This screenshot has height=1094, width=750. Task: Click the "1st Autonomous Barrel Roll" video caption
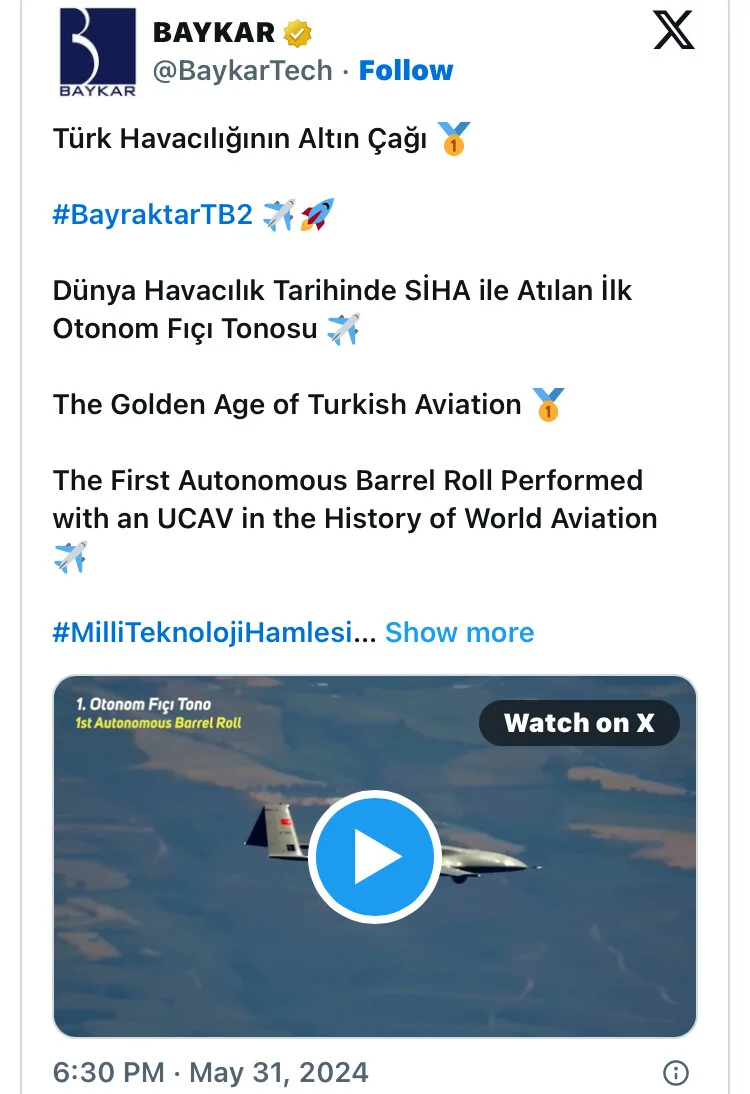click(158, 722)
